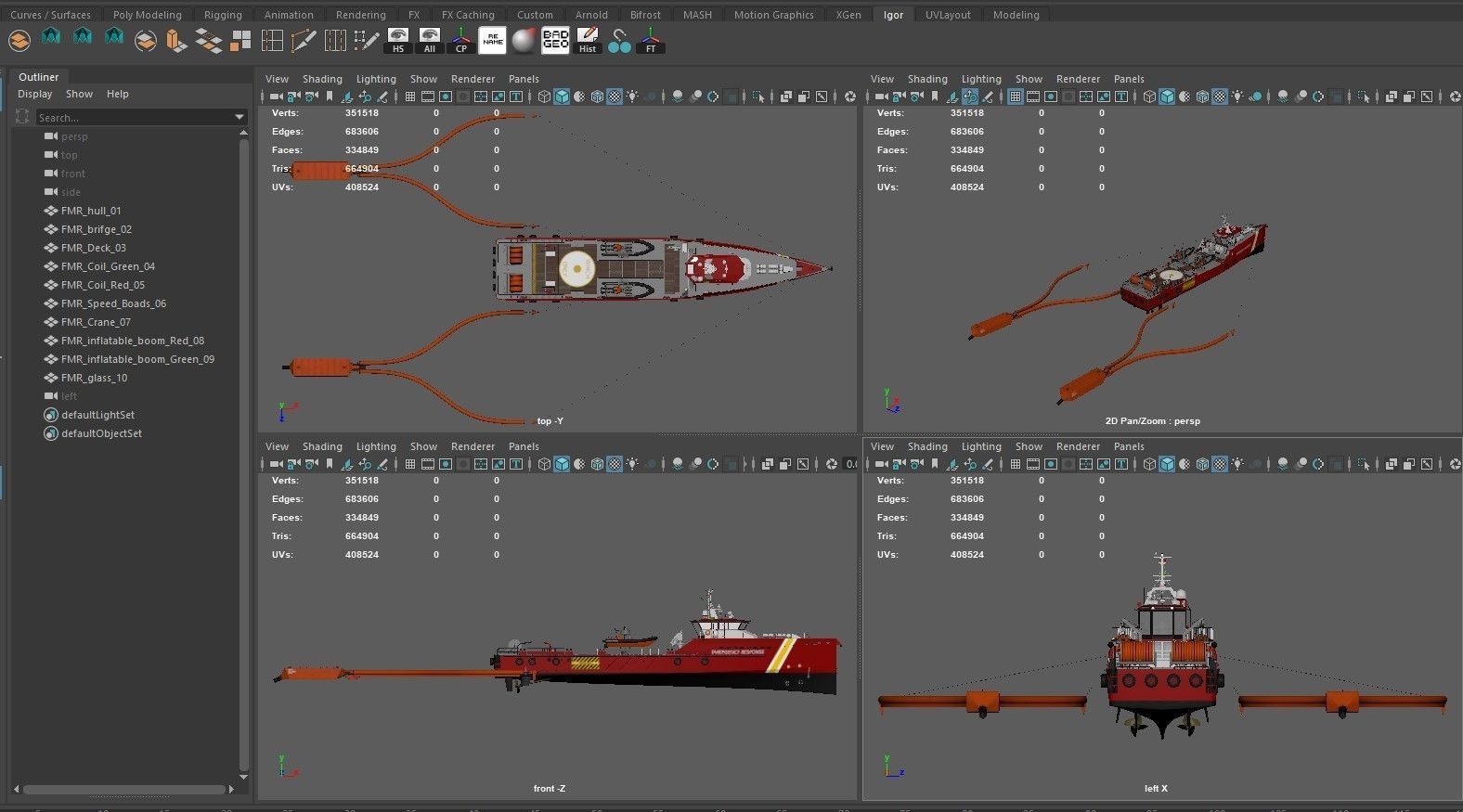
Task: Click the orange and white squares shelf icon
Action: coord(240,40)
